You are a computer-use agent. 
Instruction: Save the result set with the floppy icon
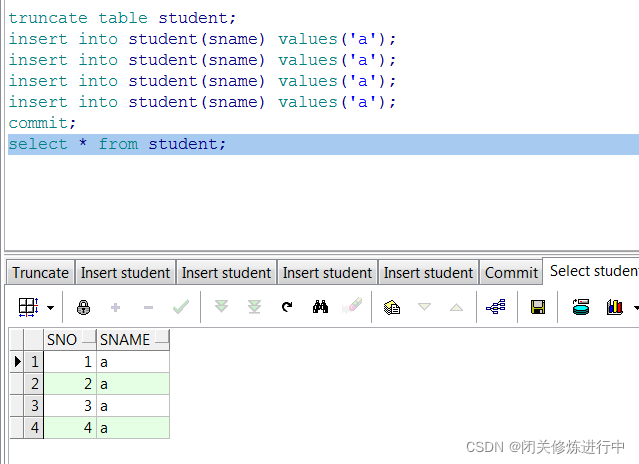538,307
